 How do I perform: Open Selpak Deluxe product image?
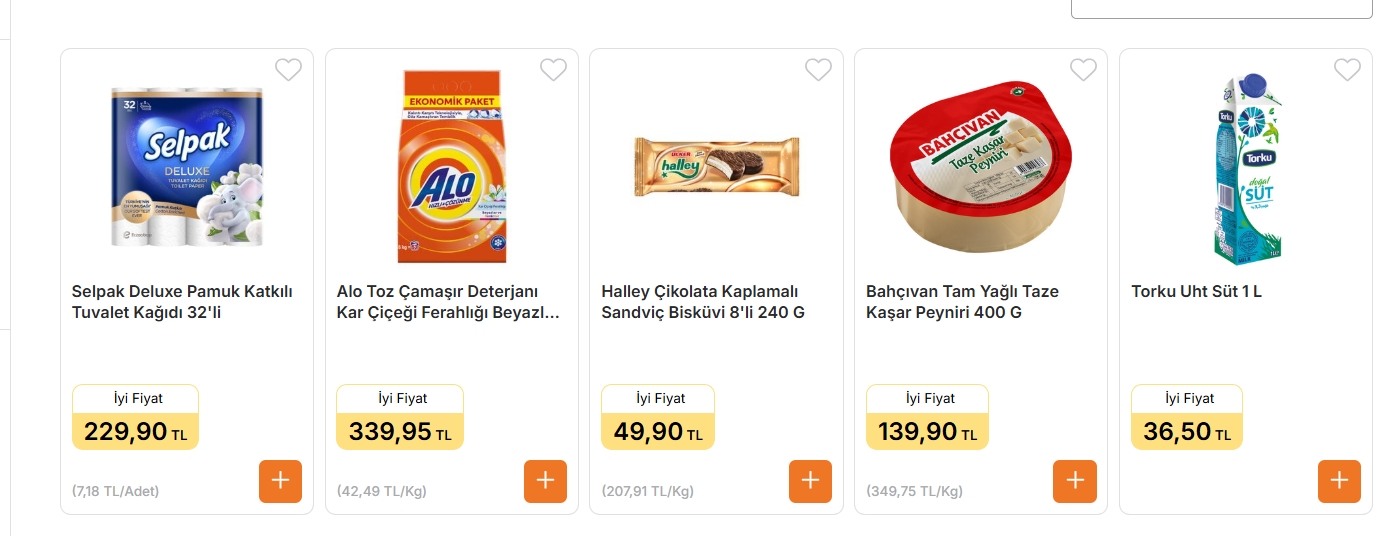pos(187,167)
